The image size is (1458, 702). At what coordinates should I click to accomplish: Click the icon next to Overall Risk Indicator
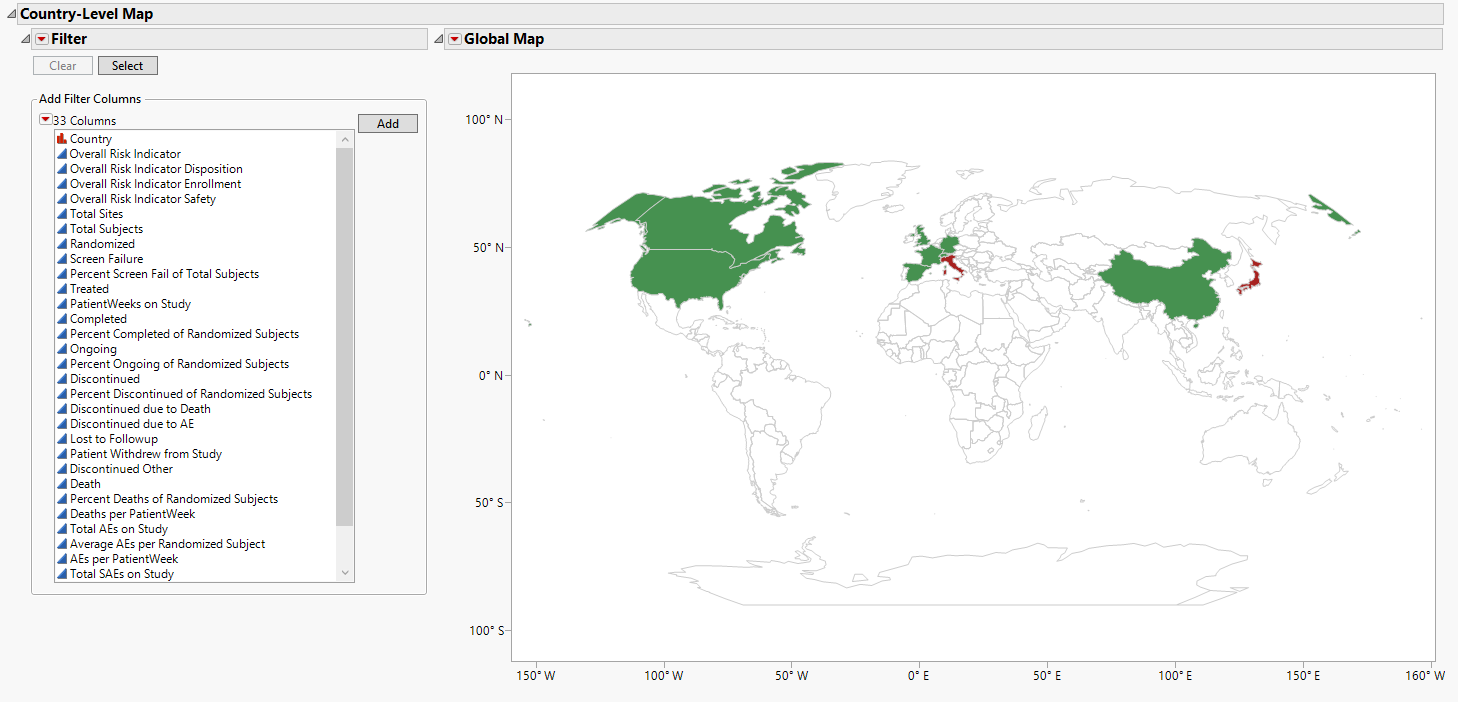tap(62, 154)
